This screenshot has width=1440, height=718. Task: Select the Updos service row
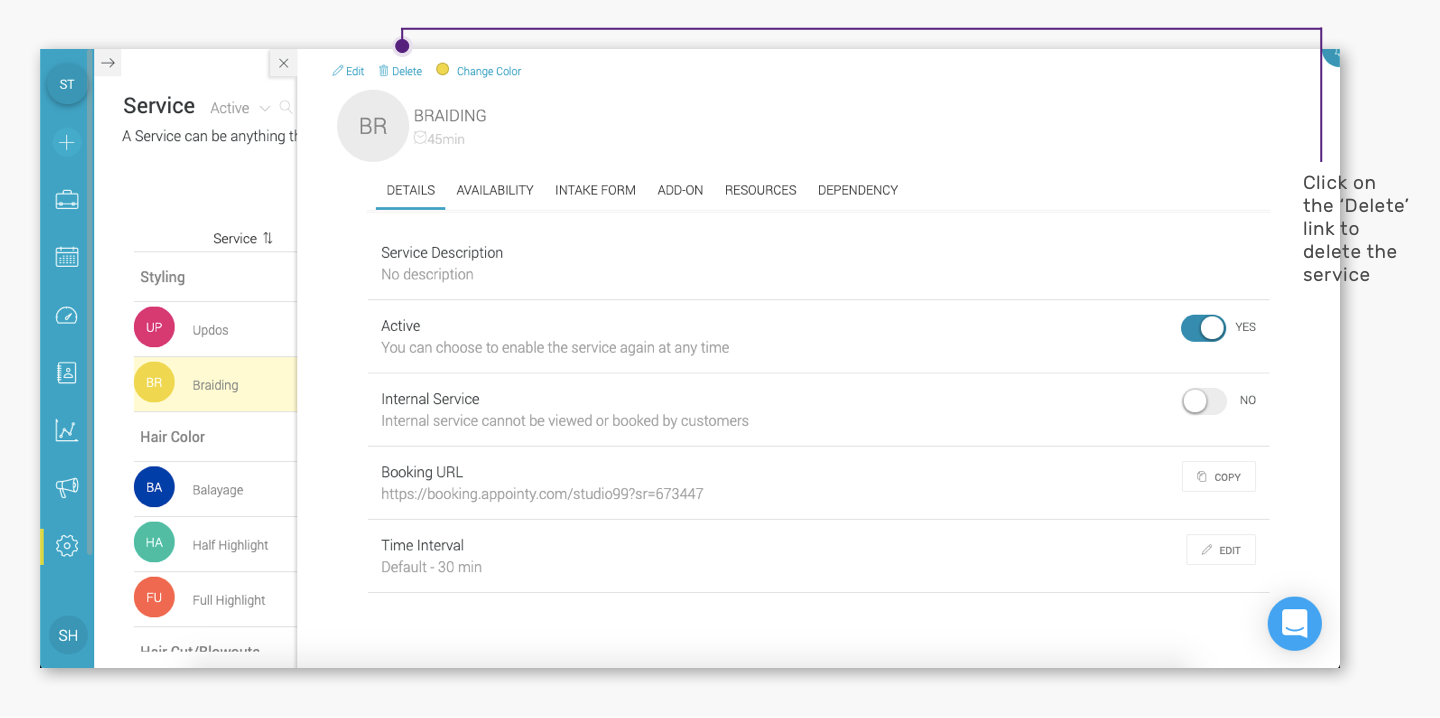215,329
